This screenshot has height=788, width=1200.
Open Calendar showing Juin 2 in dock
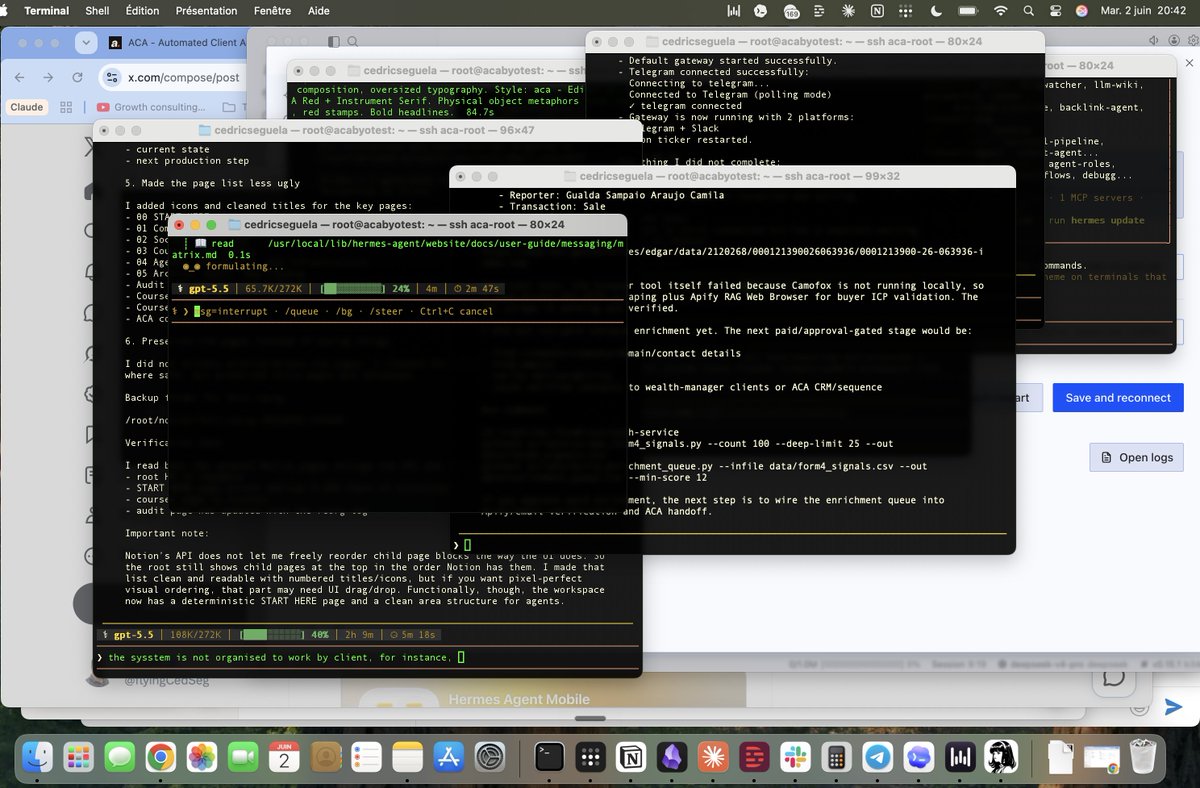click(x=284, y=759)
